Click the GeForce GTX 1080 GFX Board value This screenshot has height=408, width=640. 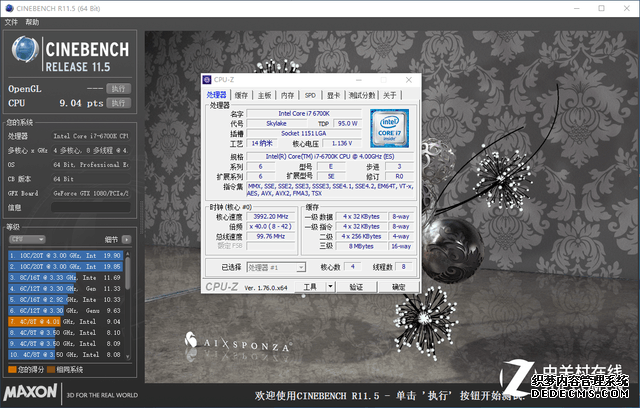(91, 193)
